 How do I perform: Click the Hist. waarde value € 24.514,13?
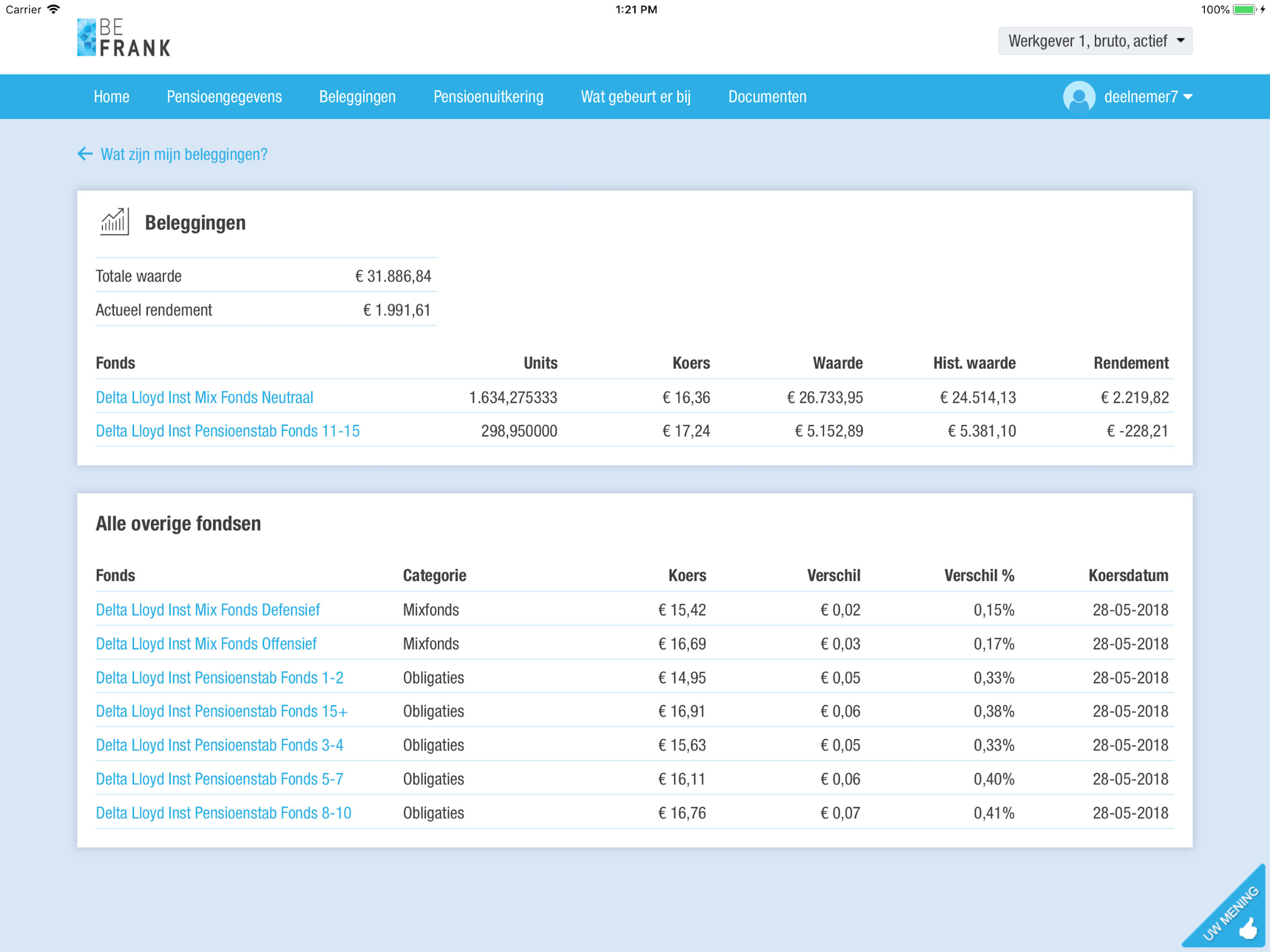tap(978, 397)
